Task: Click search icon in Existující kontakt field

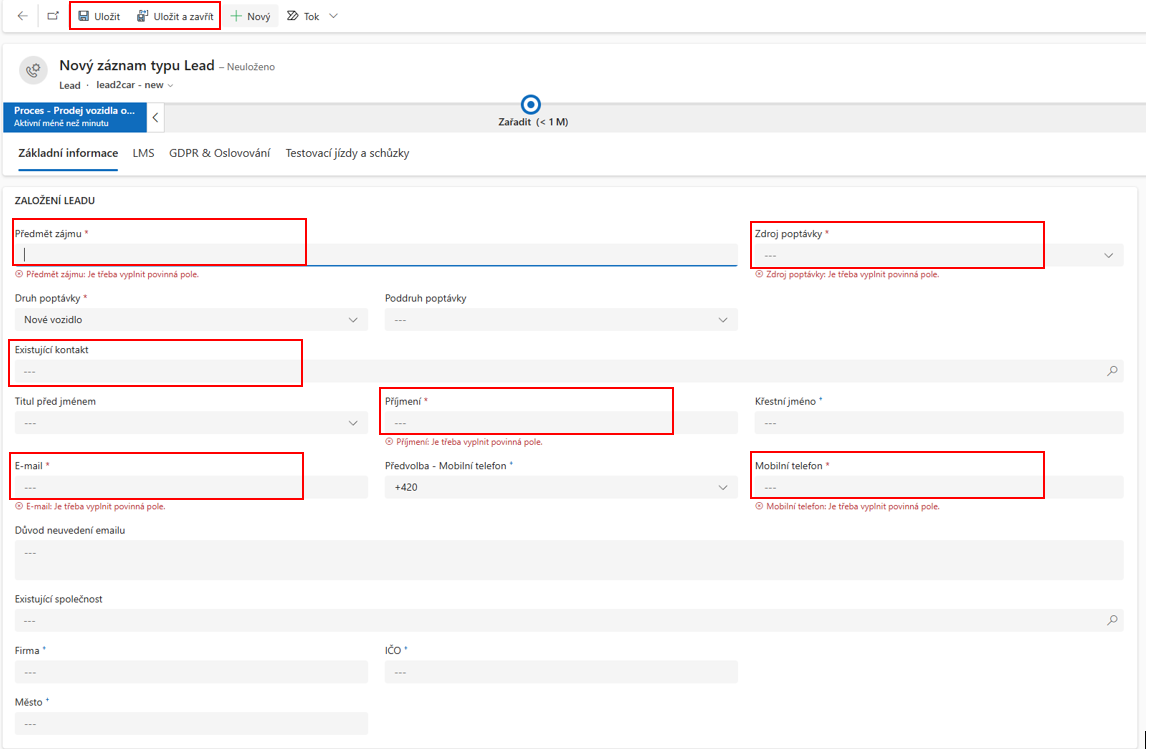Action: coord(1112,371)
